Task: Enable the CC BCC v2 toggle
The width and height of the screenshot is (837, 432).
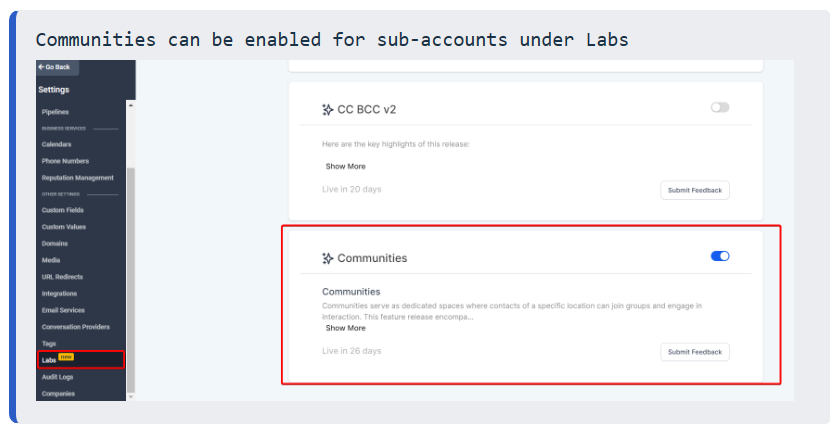Action: (720, 108)
